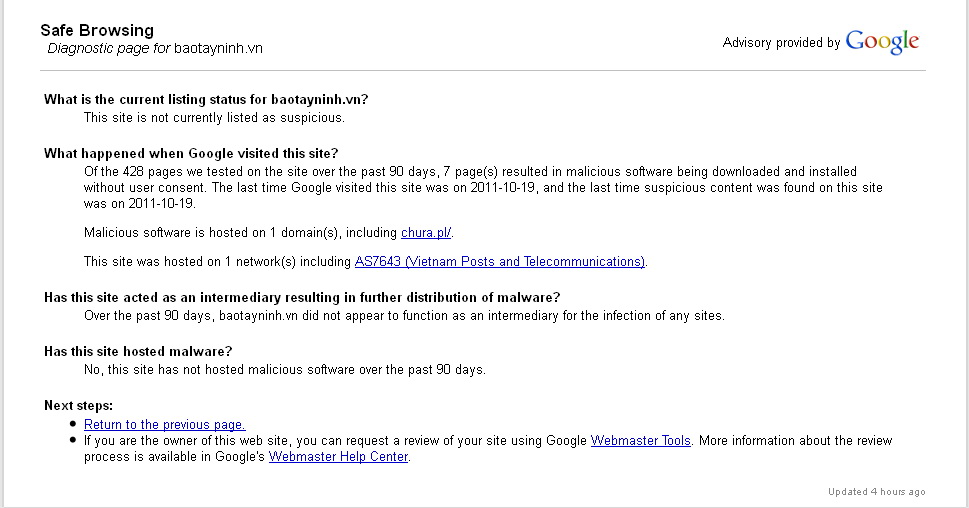The width and height of the screenshot is (969, 508).
Task: Open the chura.pl/ malicious domain link
Action: click(x=426, y=233)
